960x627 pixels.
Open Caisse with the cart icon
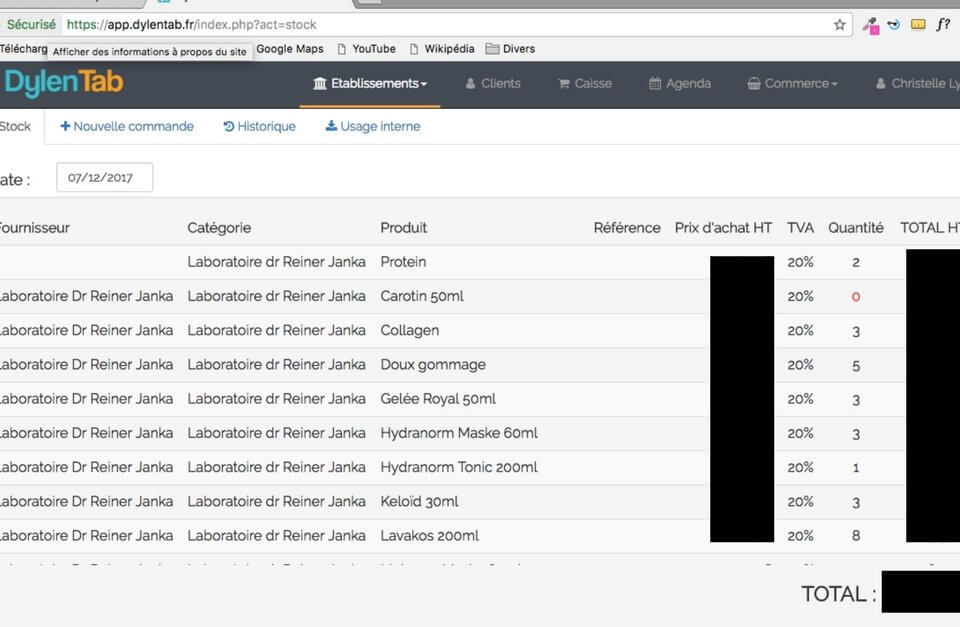point(585,84)
